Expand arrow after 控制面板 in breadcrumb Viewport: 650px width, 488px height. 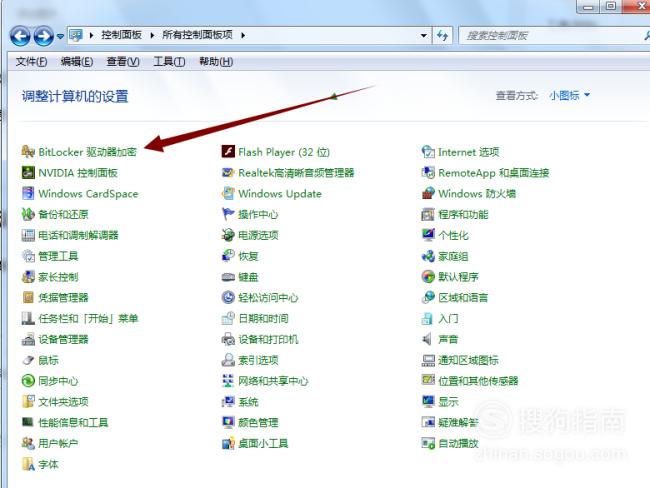tap(152, 36)
